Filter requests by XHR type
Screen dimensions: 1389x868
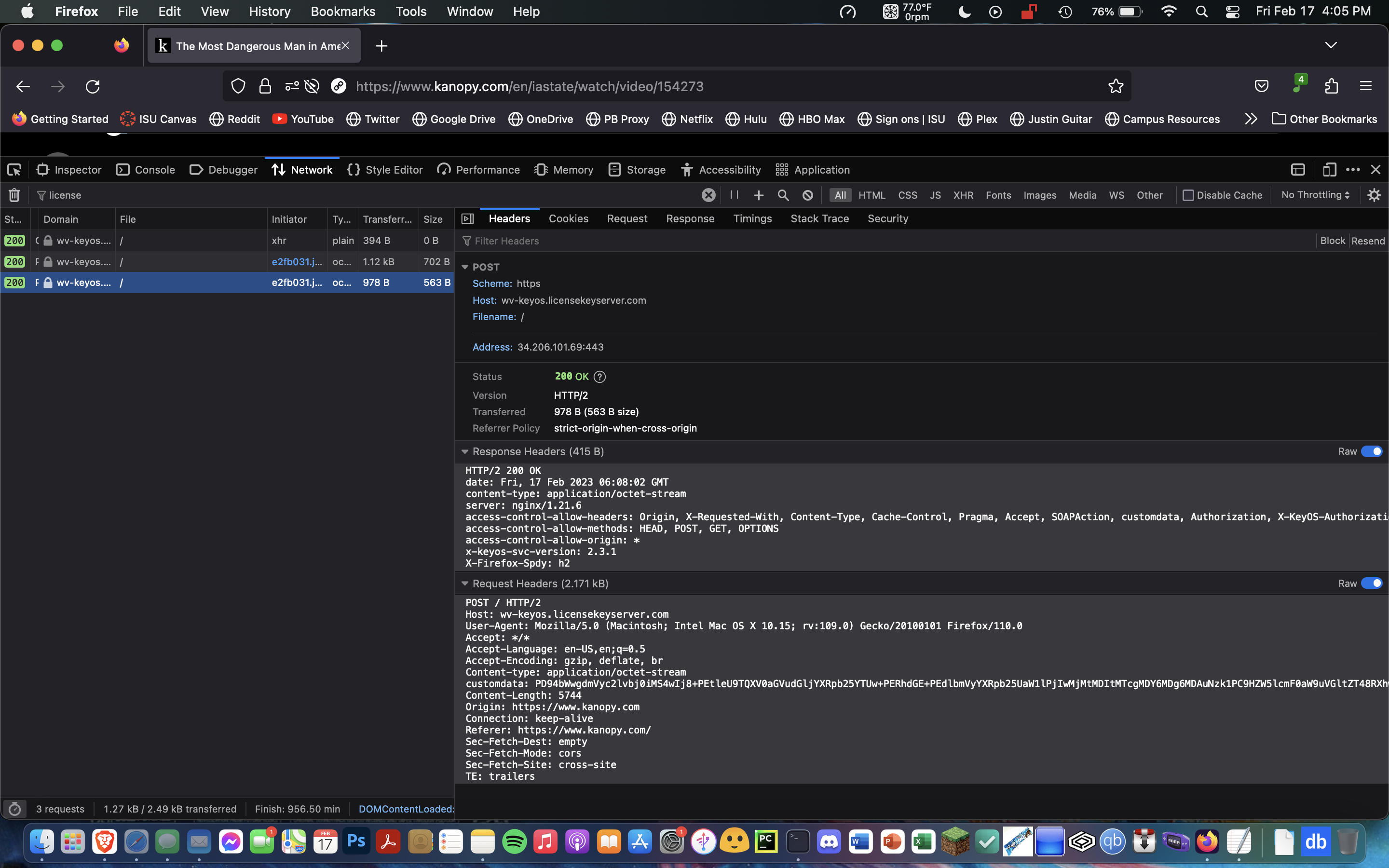coord(963,195)
